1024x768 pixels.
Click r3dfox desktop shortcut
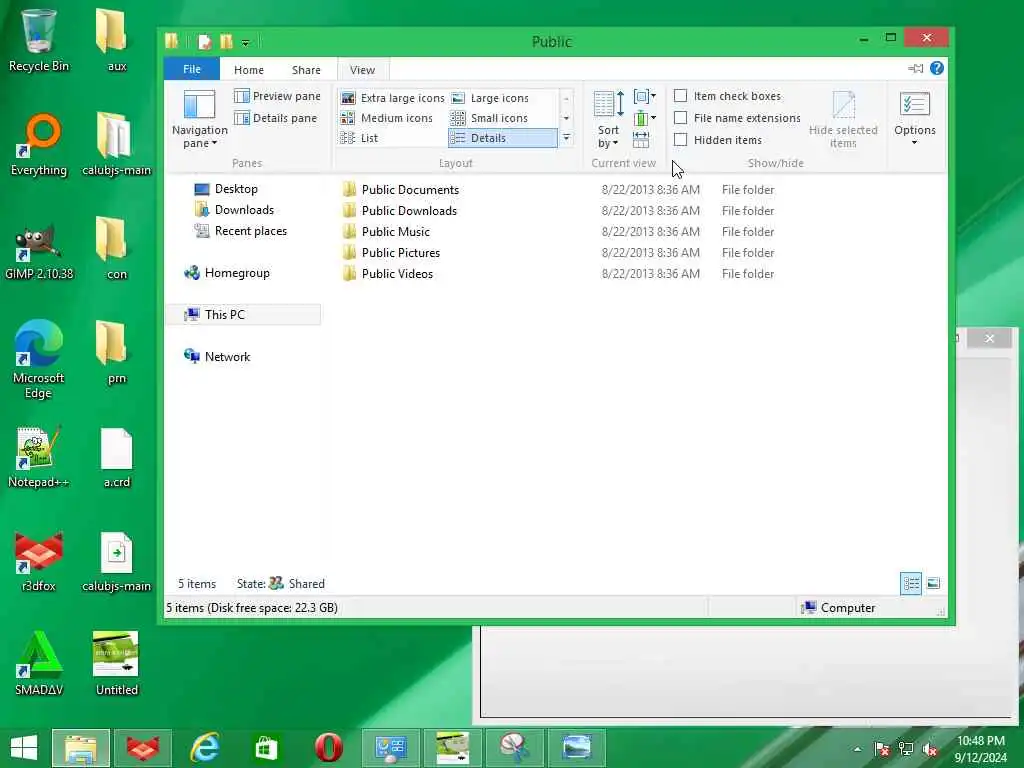pyautogui.click(x=39, y=562)
